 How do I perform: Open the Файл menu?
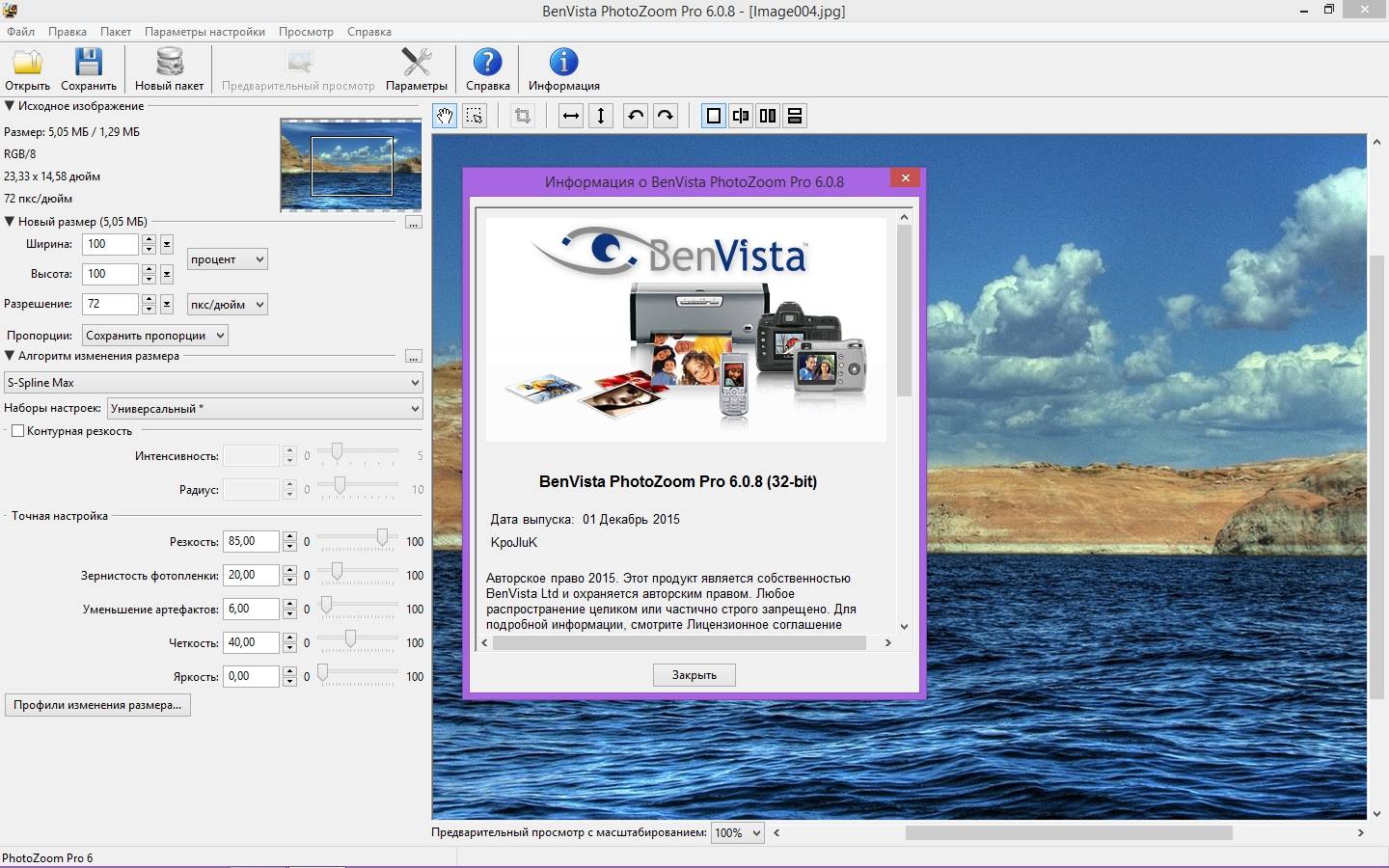20,32
